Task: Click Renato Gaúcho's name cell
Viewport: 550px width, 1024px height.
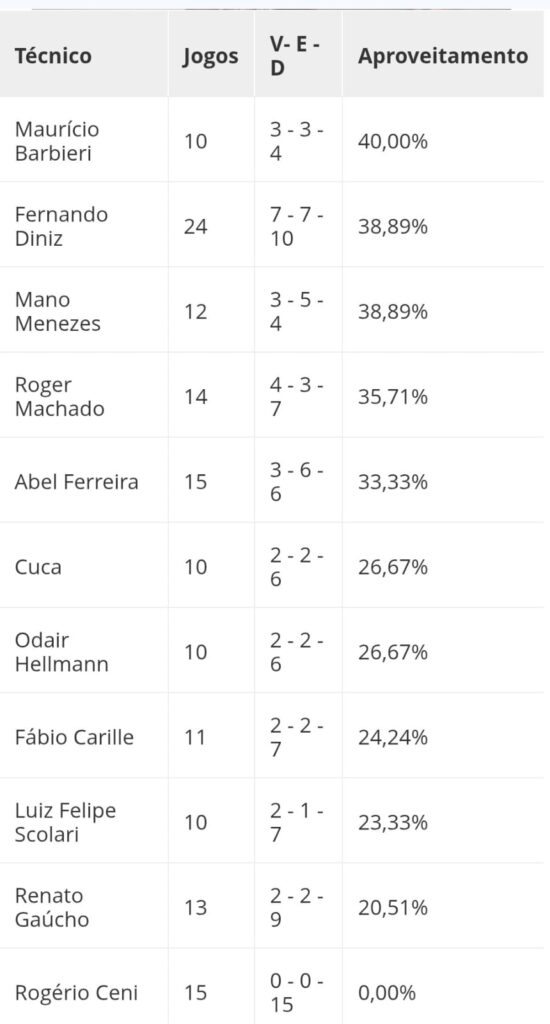Action: (x=52, y=908)
